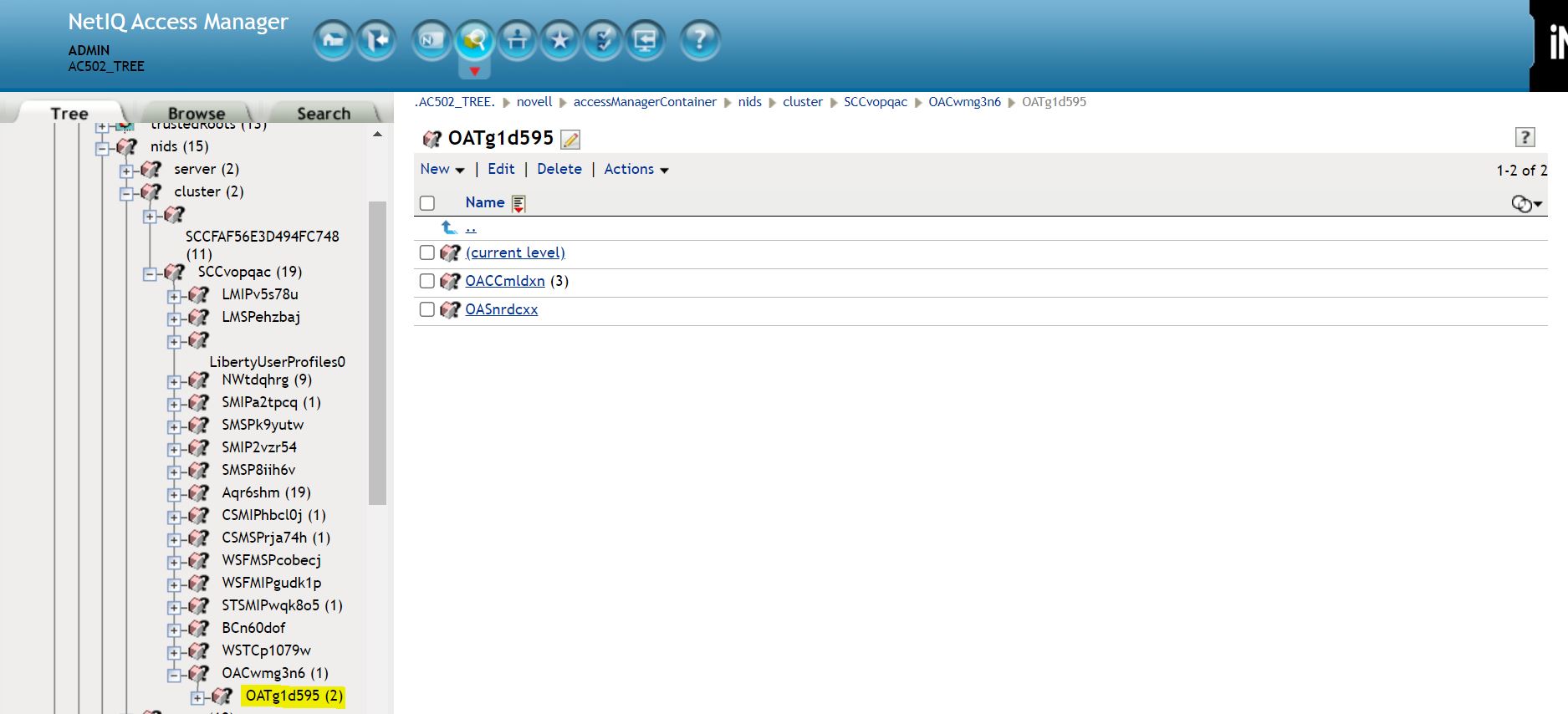The image size is (1568, 714).
Task: Click the Home icon in the header
Action: (x=333, y=40)
